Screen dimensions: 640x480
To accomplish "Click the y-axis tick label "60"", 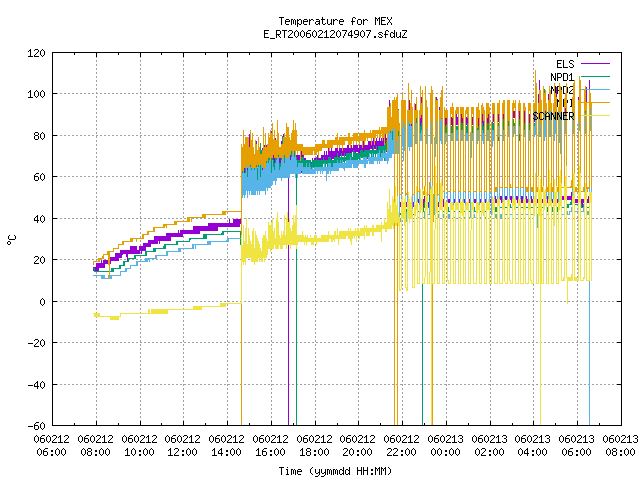I will pyautogui.click(x=39, y=177).
